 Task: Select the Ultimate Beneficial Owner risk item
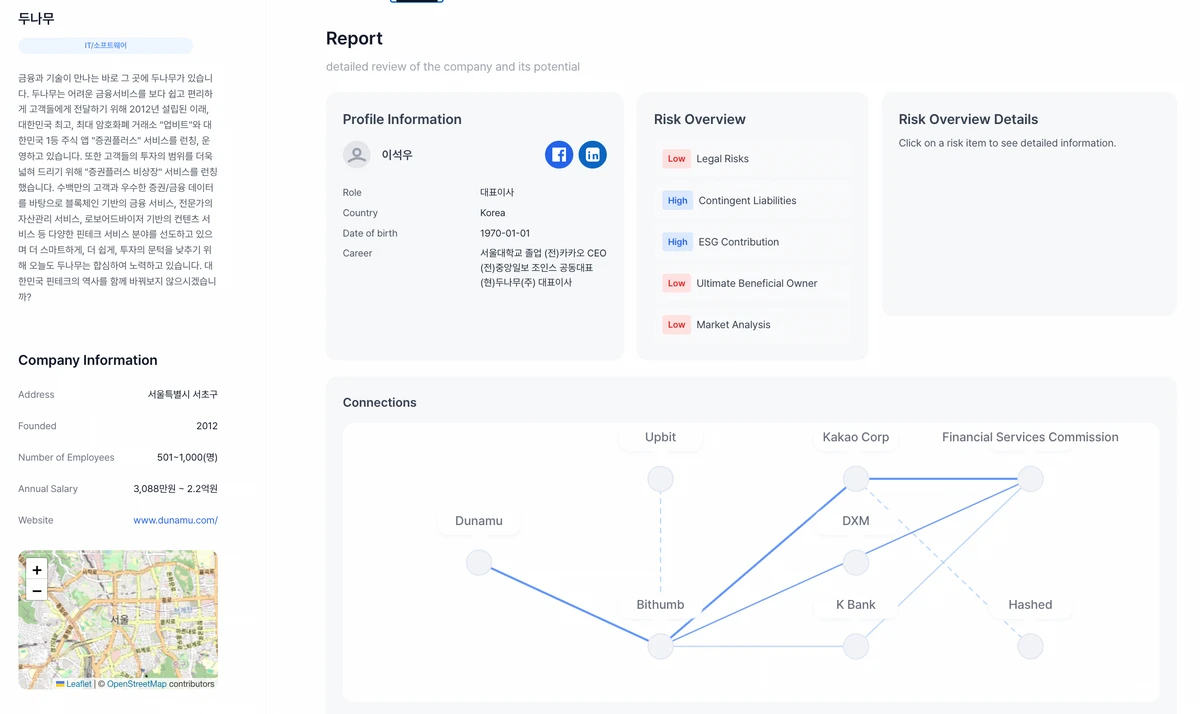pyautogui.click(x=752, y=283)
